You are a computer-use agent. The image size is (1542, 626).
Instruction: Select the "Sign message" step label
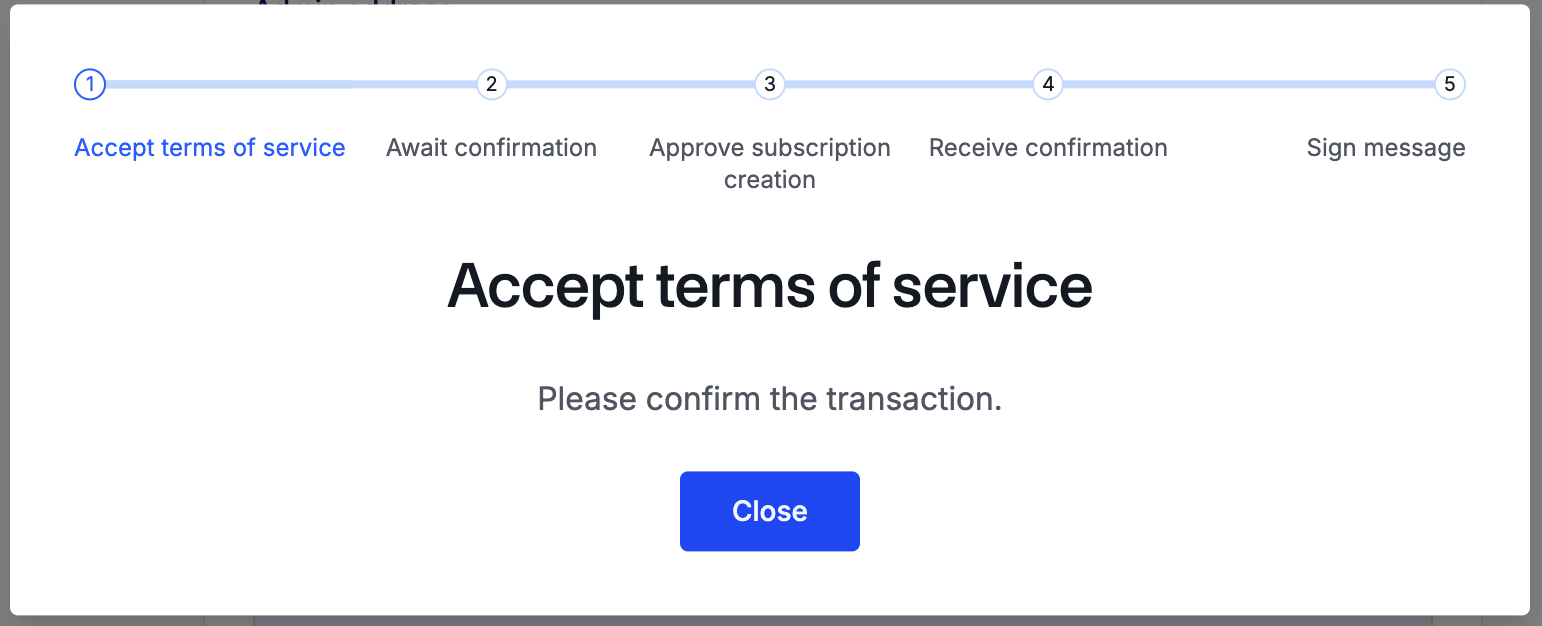[1385, 148]
